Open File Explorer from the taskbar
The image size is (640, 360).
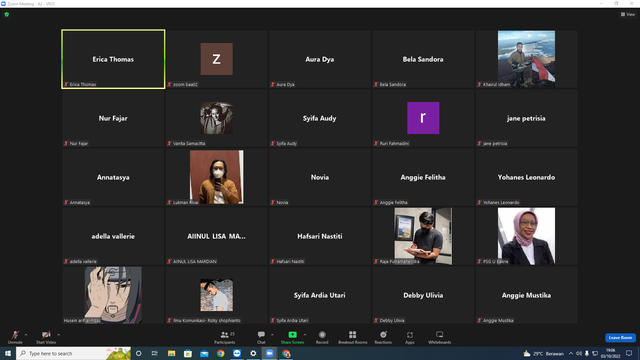point(171,353)
